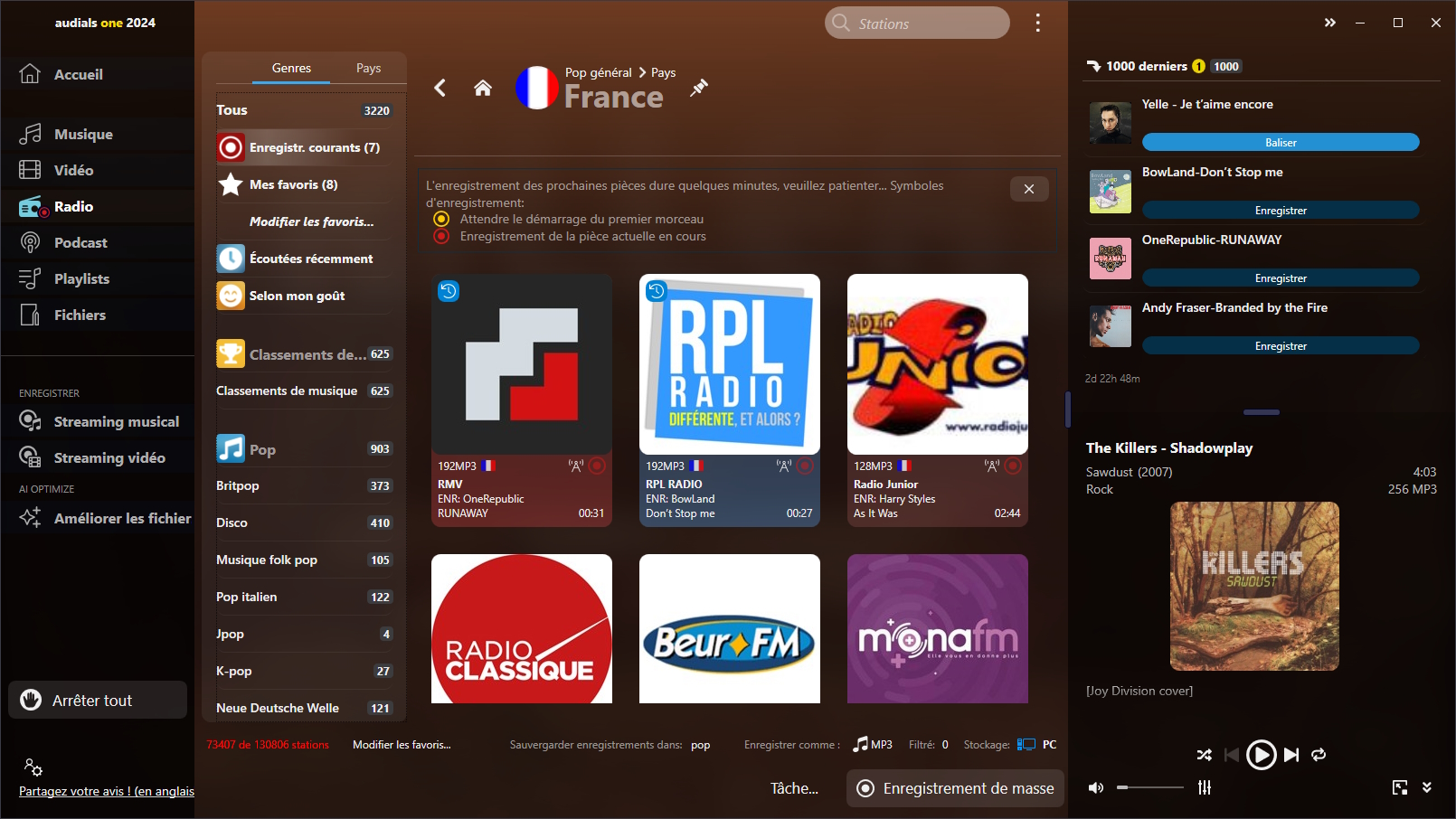Open Streaming vidéo recorder

(x=97, y=457)
